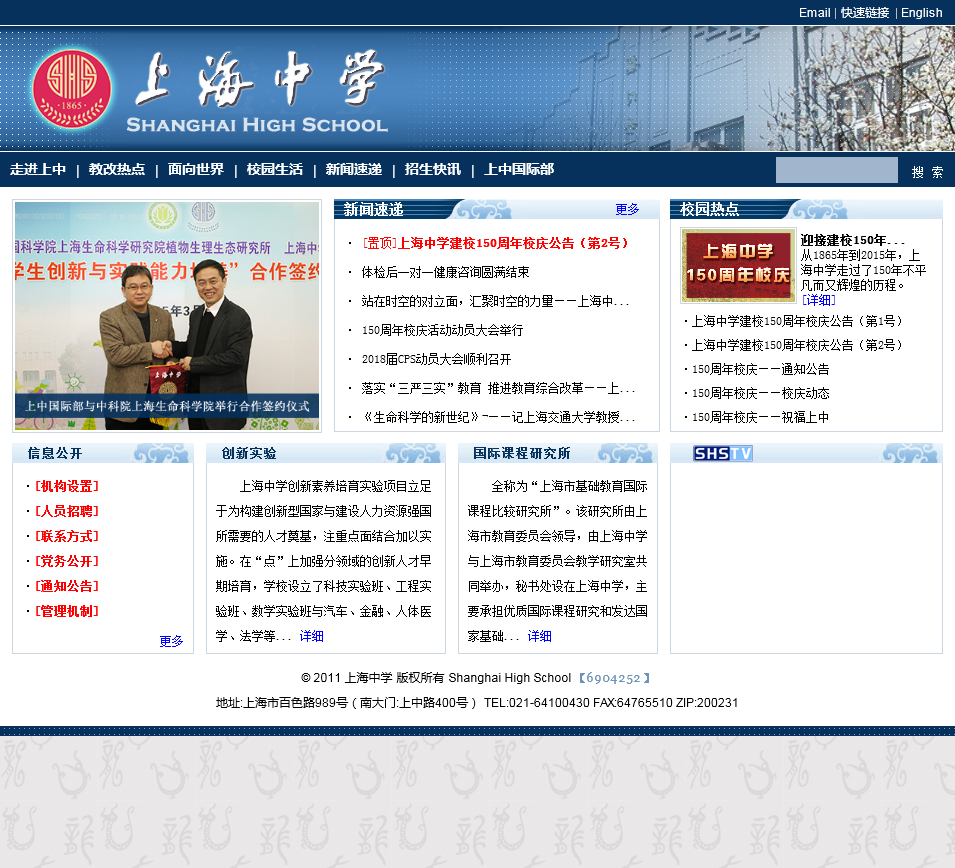Click the 搜索 search button

coord(928,172)
